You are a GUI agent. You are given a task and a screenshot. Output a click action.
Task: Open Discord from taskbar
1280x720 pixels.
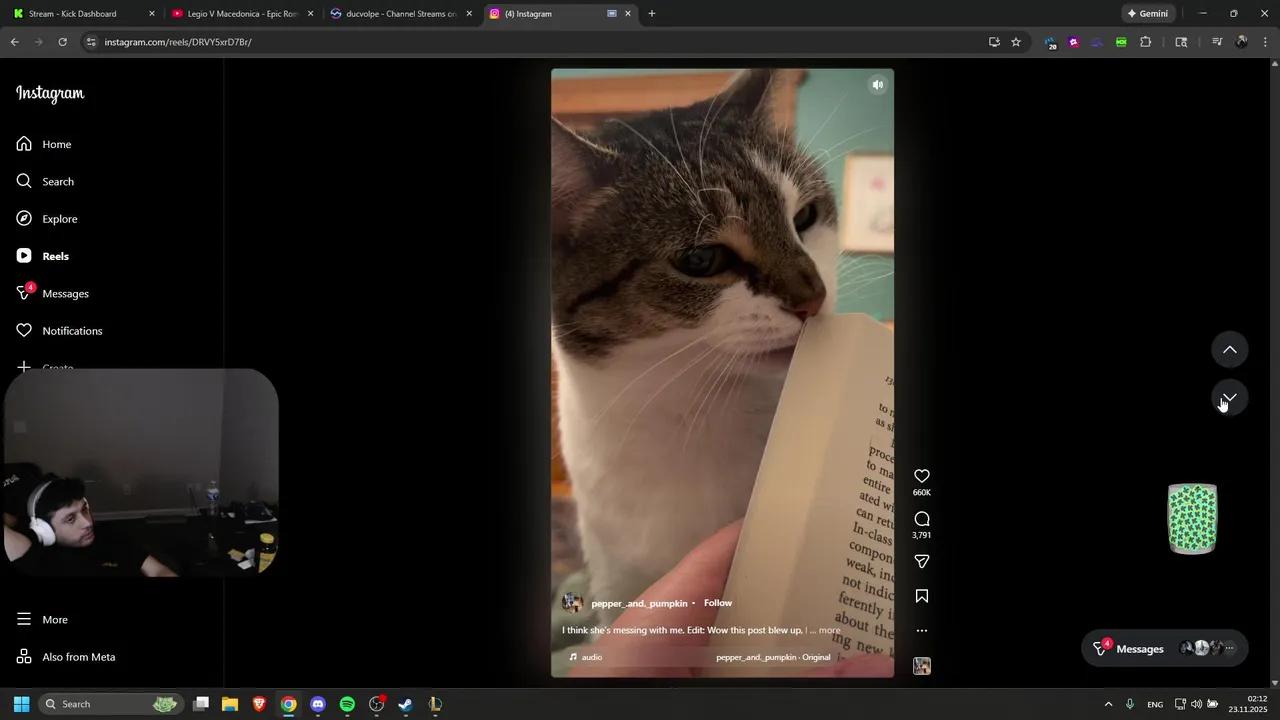tap(318, 704)
